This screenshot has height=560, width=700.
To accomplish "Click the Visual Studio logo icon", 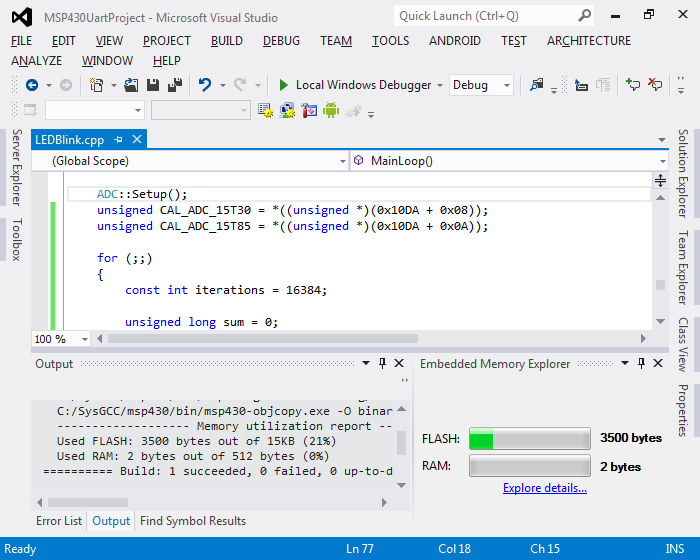I will click(22, 17).
